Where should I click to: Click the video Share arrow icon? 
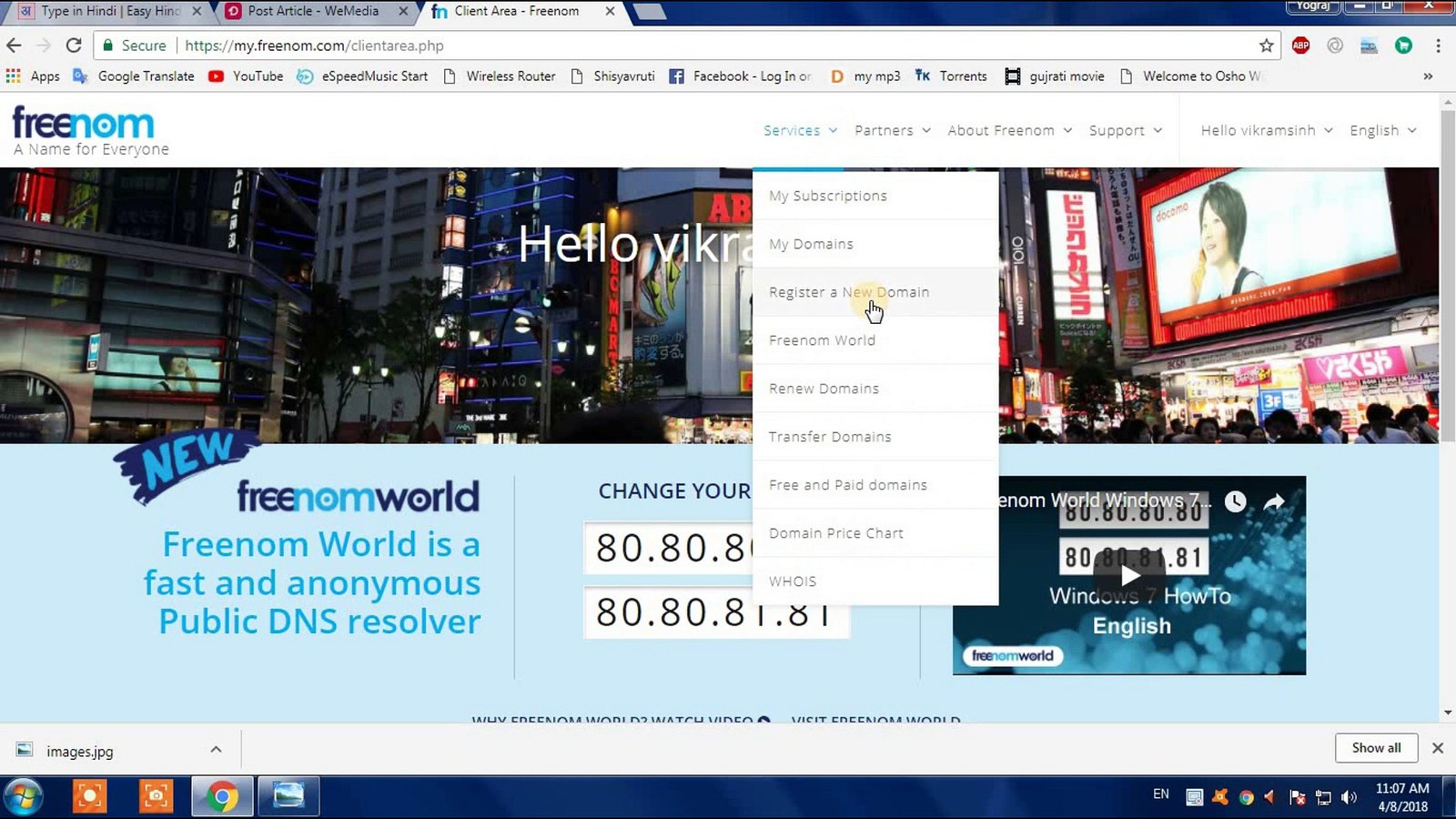(x=1274, y=501)
